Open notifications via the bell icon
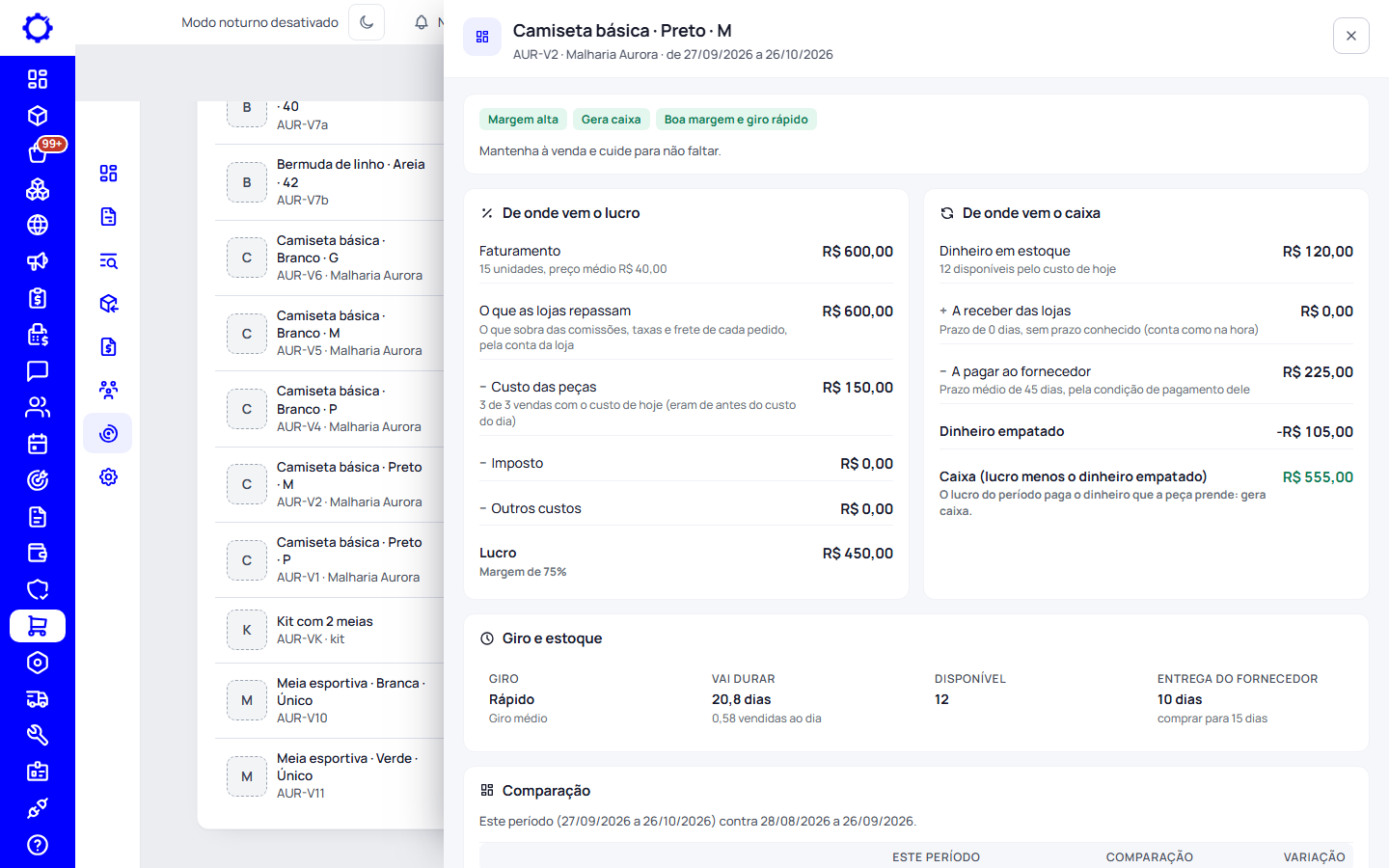Viewport: 1389px width, 868px height. point(422,22)
